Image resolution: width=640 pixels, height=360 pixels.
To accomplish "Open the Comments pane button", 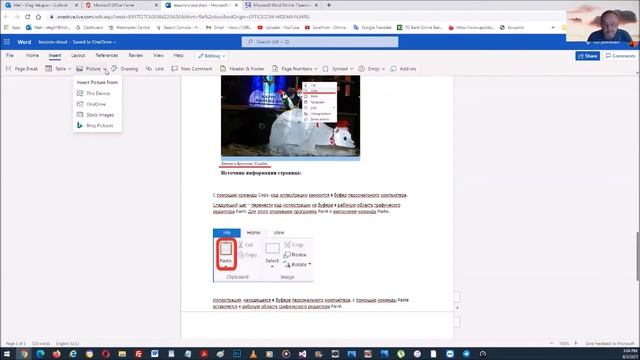I will click(620, 56).
